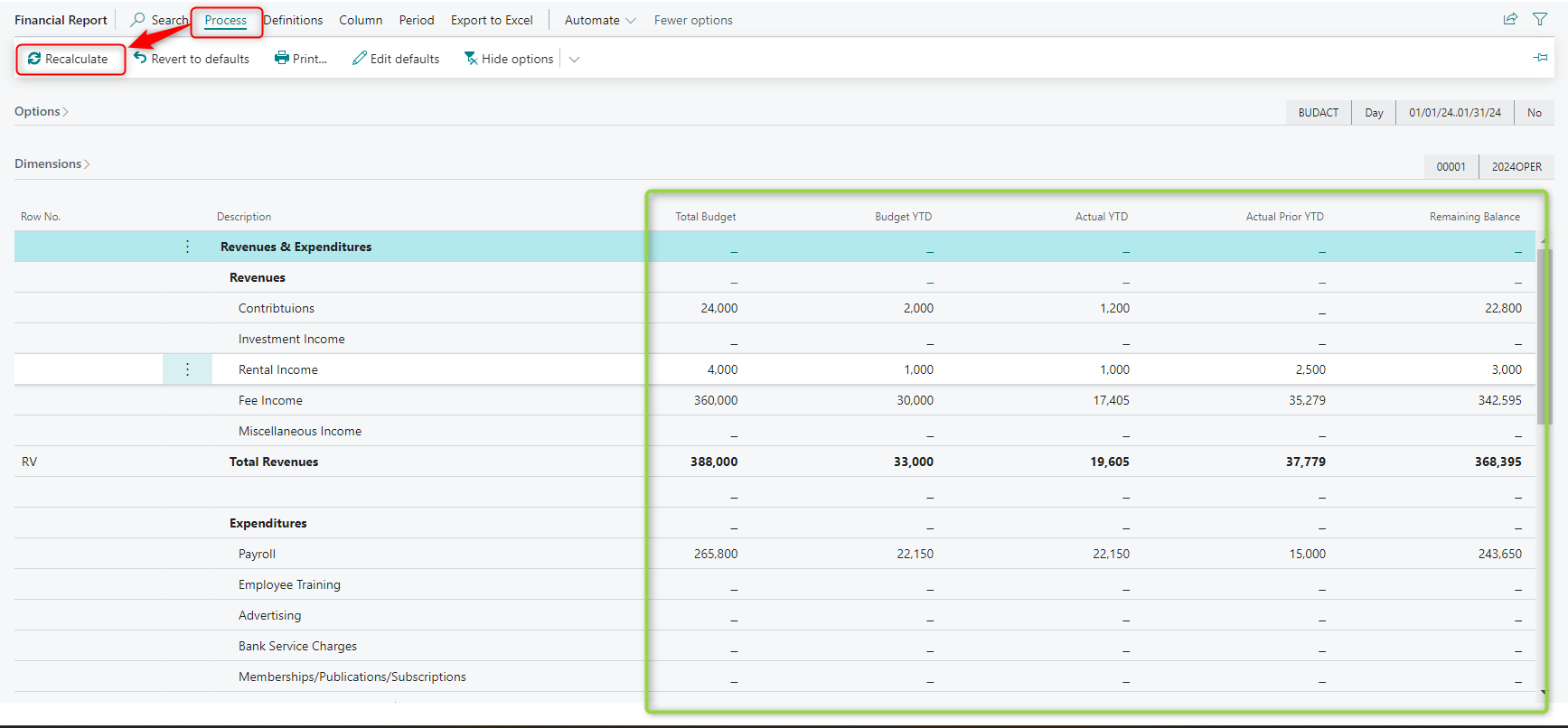Click the Financial Report page title
This screenshot has height=728, width=1568.
tap(61, 20)
